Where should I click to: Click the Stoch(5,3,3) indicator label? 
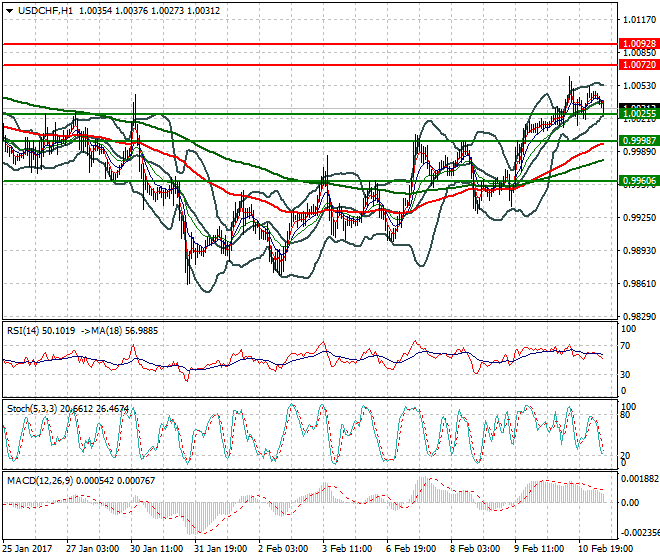tap(32, 408)
